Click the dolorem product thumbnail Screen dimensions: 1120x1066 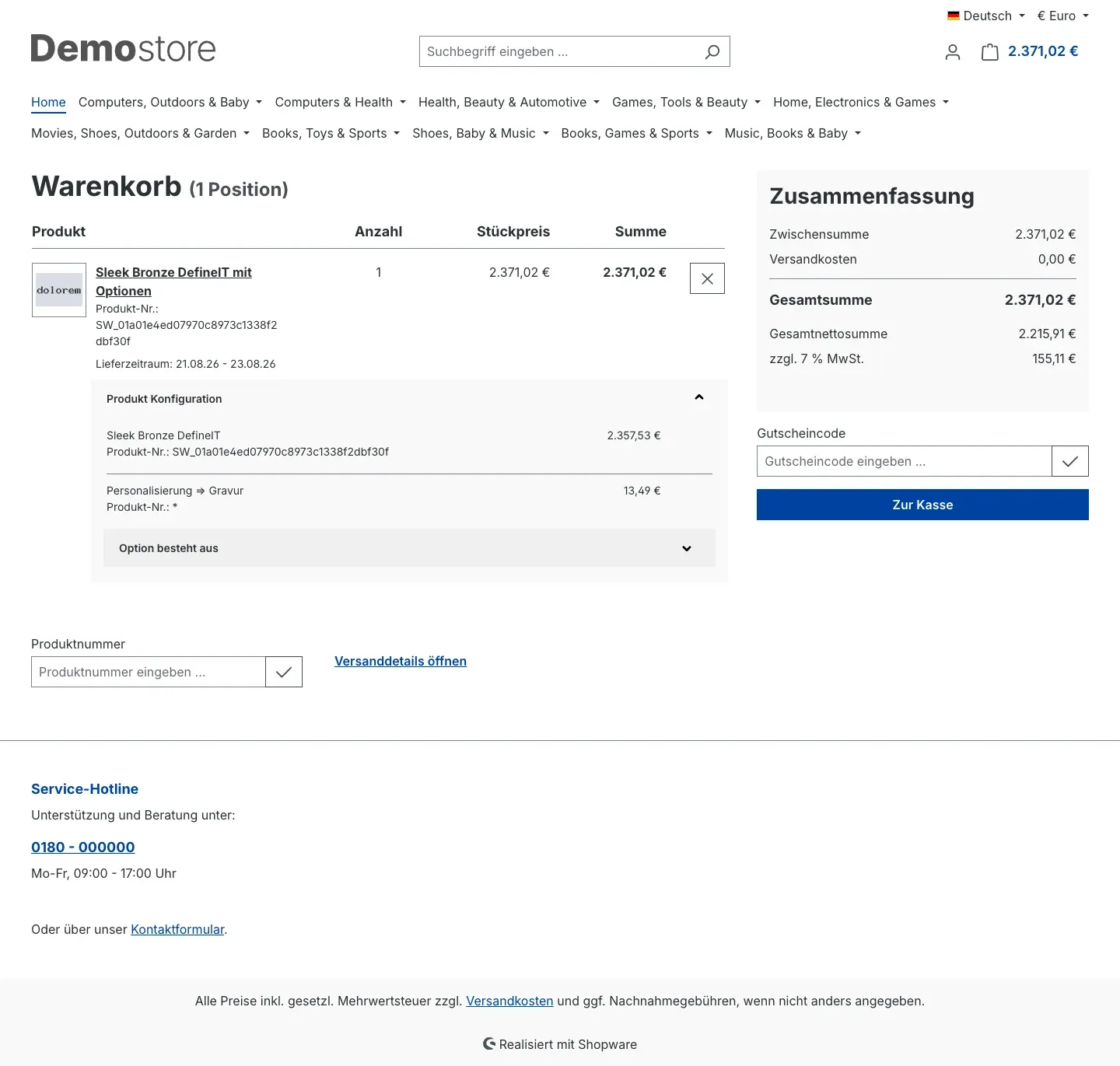point(59,290)
